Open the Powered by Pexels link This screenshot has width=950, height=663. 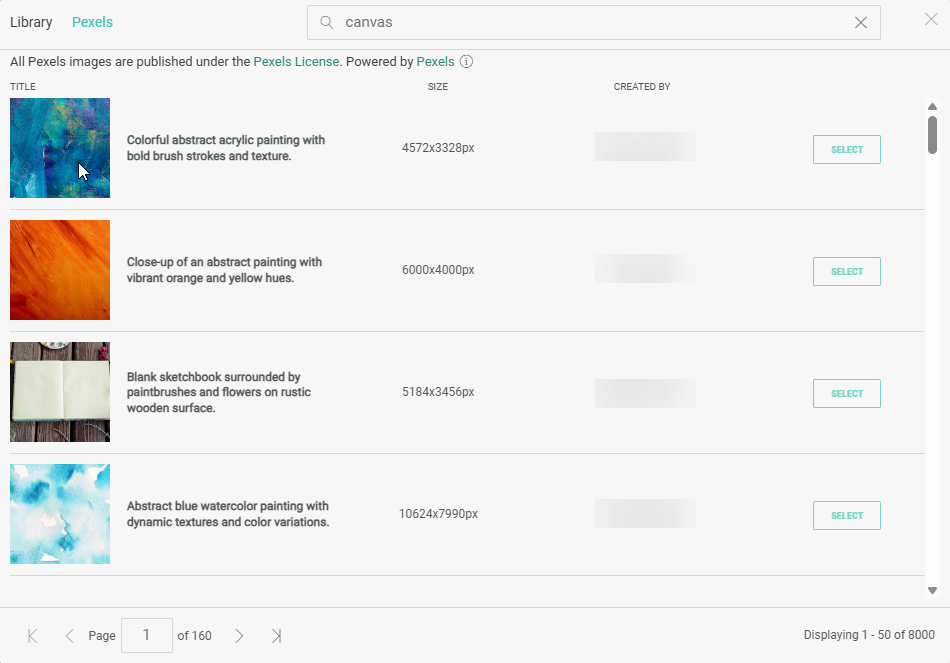435,62
